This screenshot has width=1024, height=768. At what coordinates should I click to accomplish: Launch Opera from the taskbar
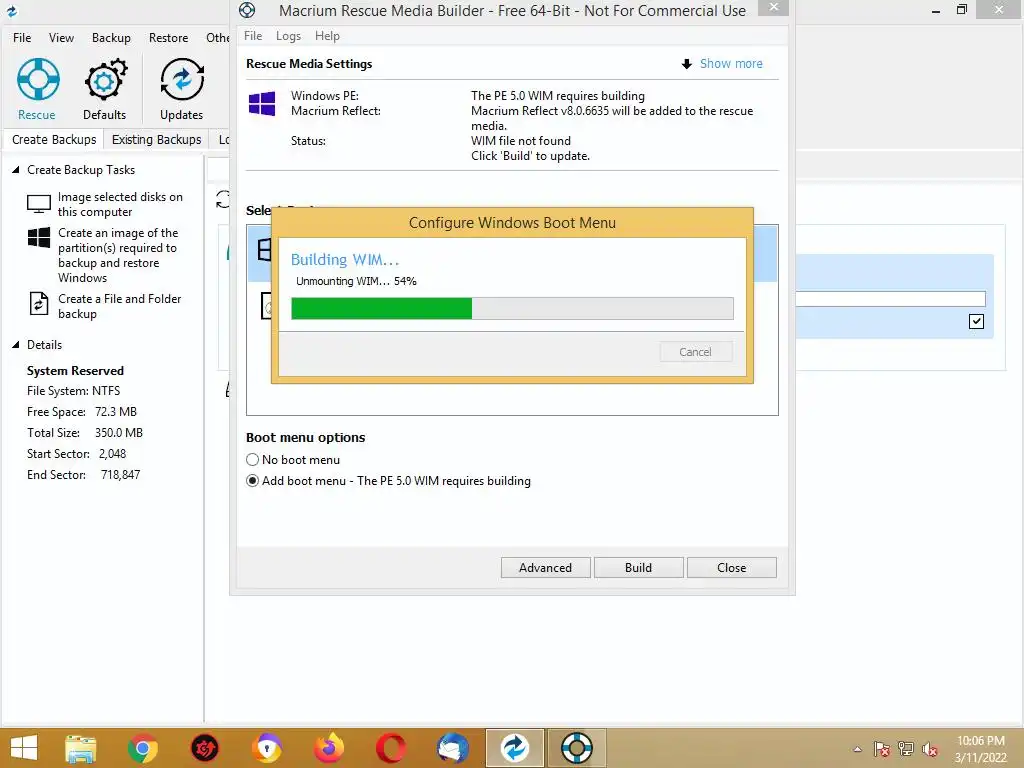391,748
